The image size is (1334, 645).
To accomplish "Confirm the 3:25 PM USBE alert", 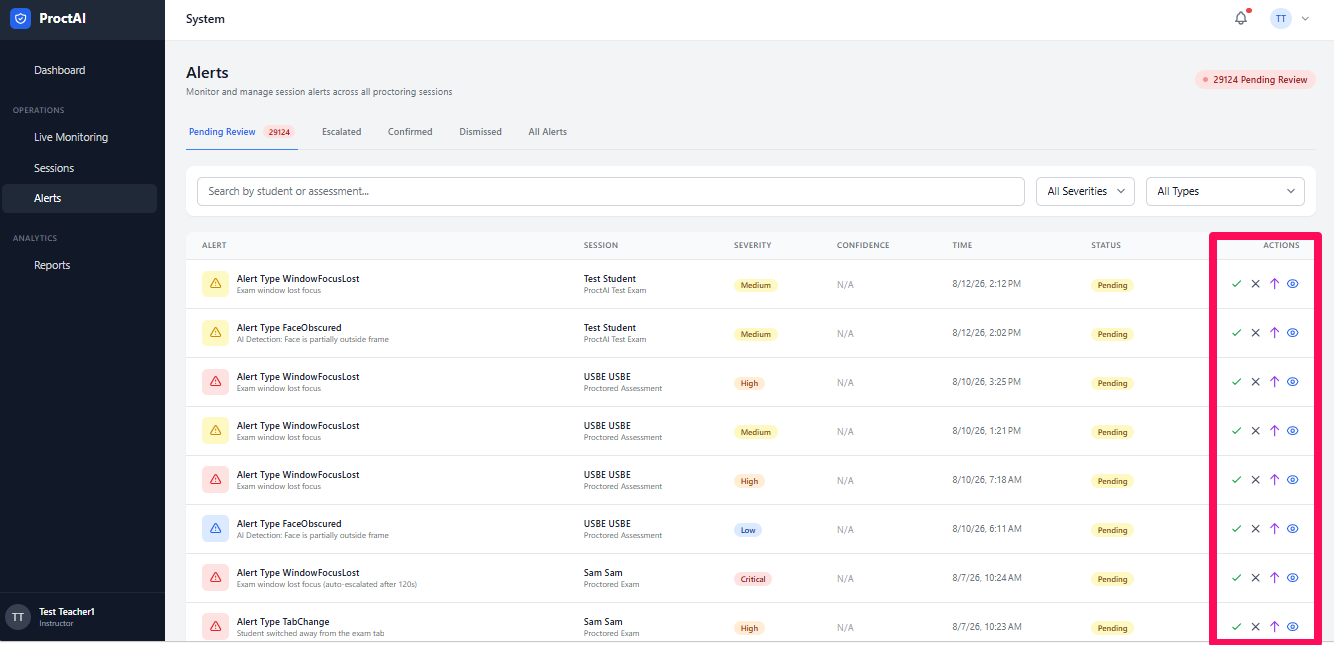I will 1236,382.
